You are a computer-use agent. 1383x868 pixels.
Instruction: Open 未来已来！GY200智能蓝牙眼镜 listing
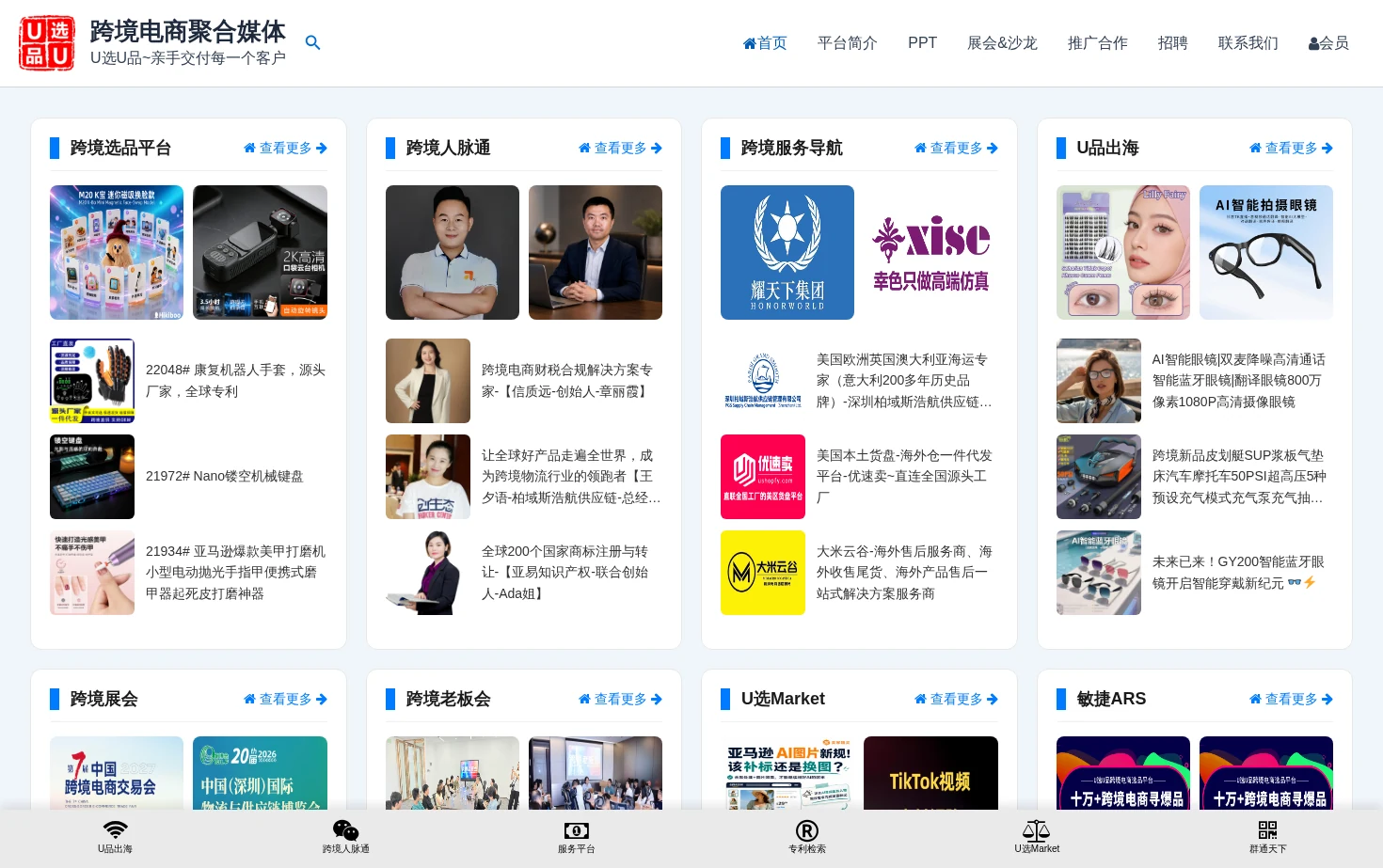tap(1240, 573)
